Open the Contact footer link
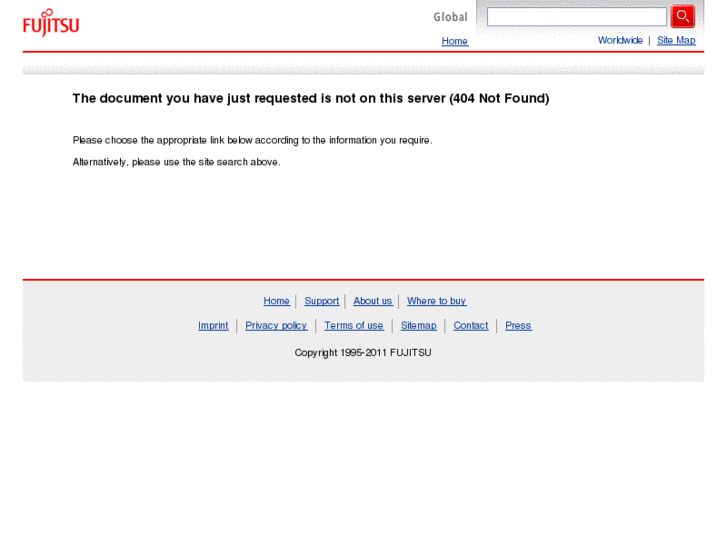Viewport: 727px width, 545px height. coord(471,326)
